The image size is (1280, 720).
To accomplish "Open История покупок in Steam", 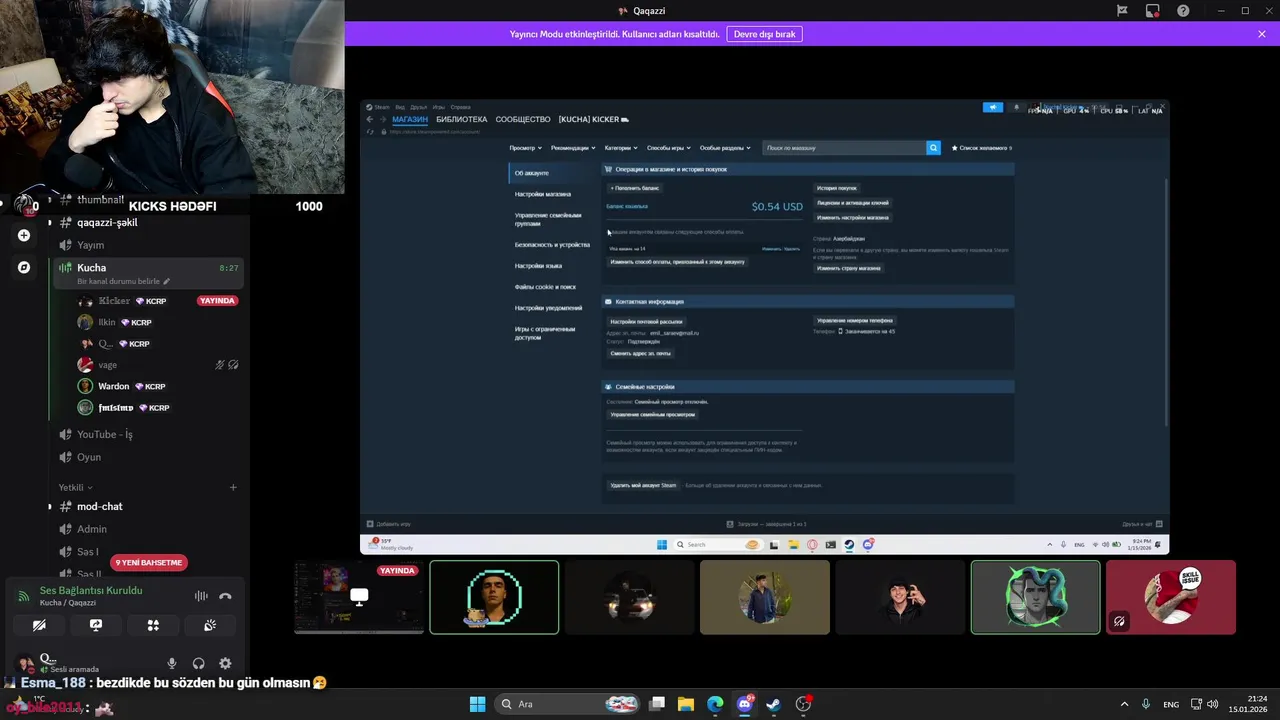I will (837, 188).
